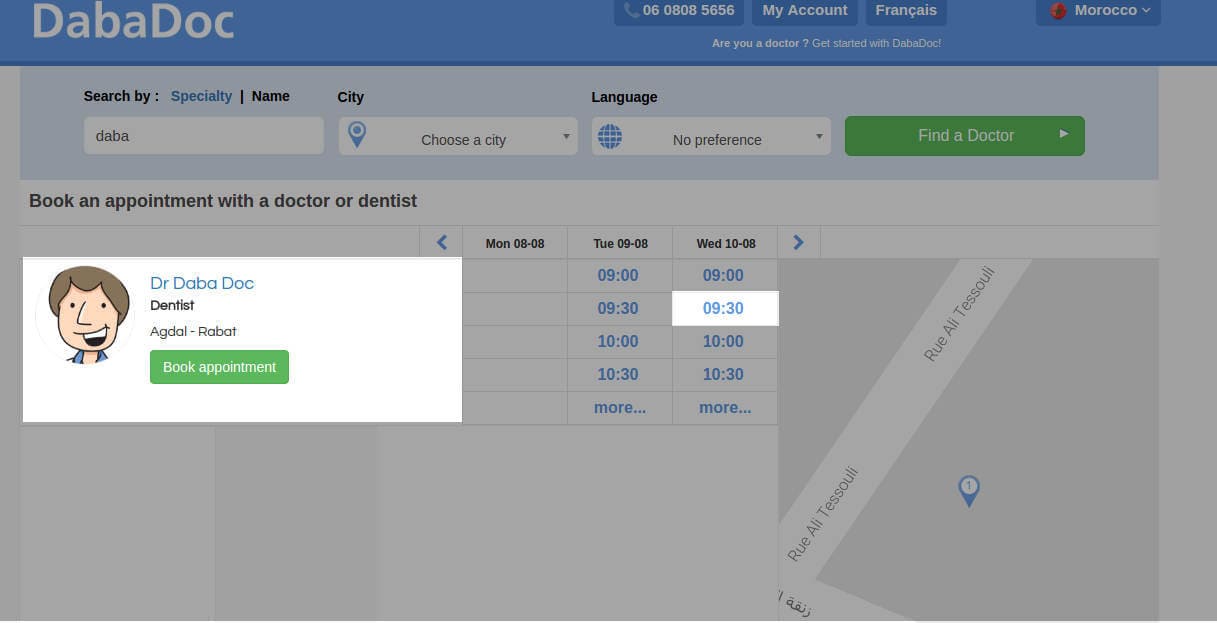The height and width of the screenshot is (623, 1217).
Task: Switch language to Français
Action: coord(906,11)
